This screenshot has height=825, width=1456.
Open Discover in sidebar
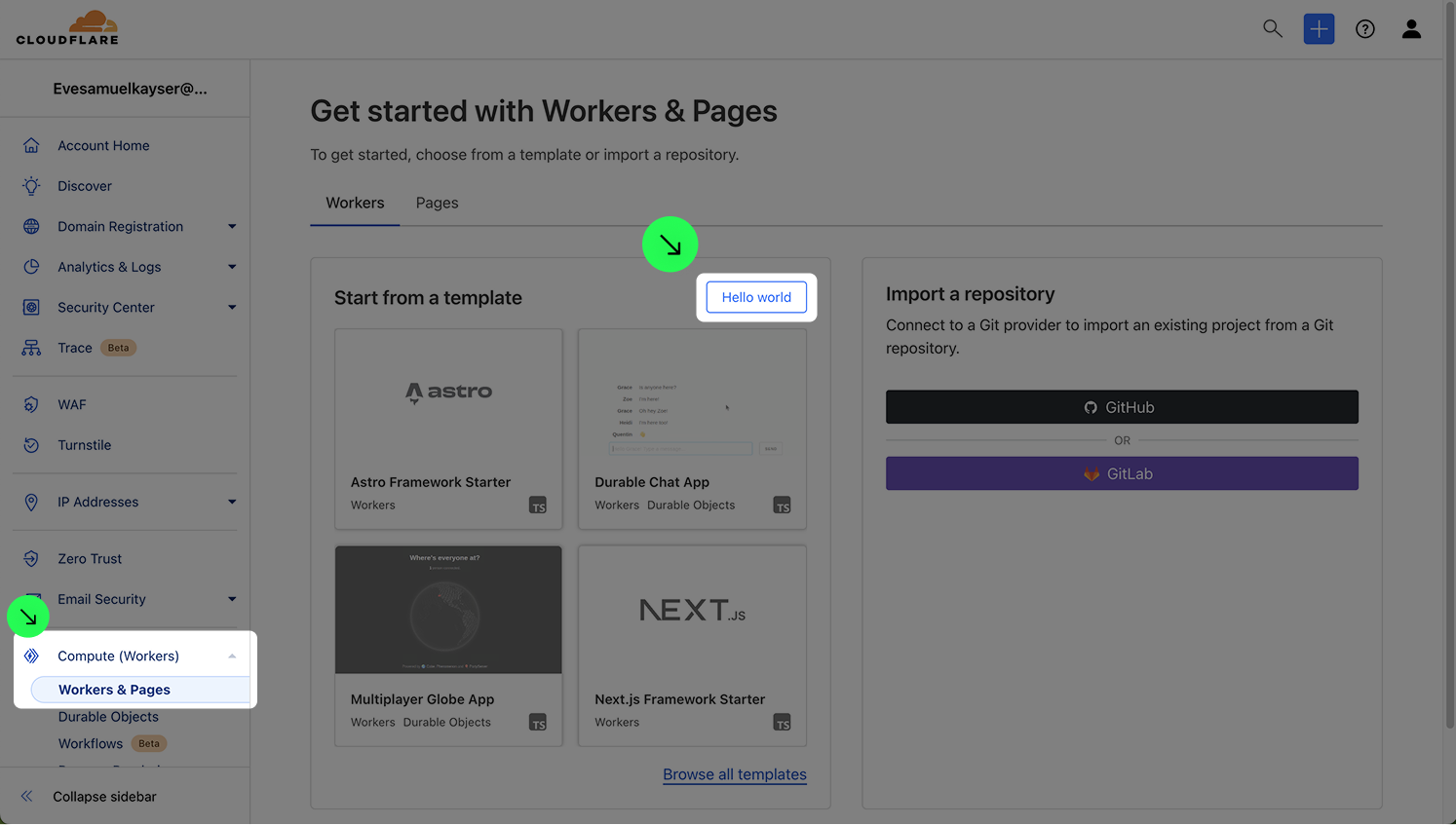click(85, 186)
